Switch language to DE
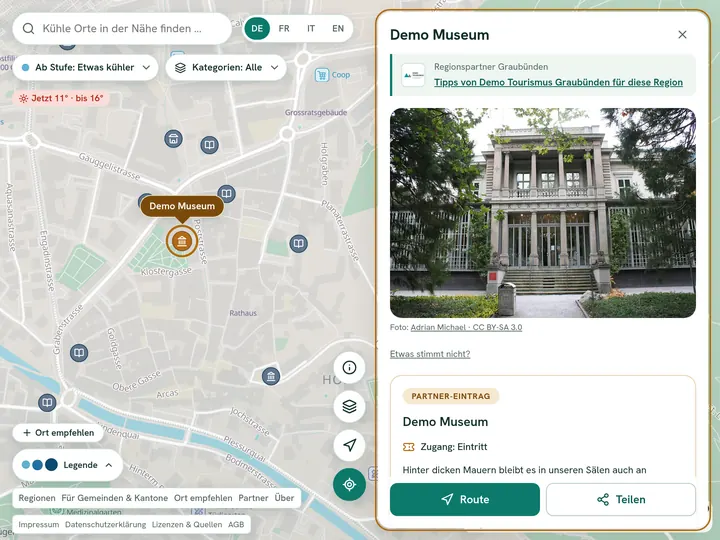The height and width of the screenshot is (540, 720). coord(257,28)
